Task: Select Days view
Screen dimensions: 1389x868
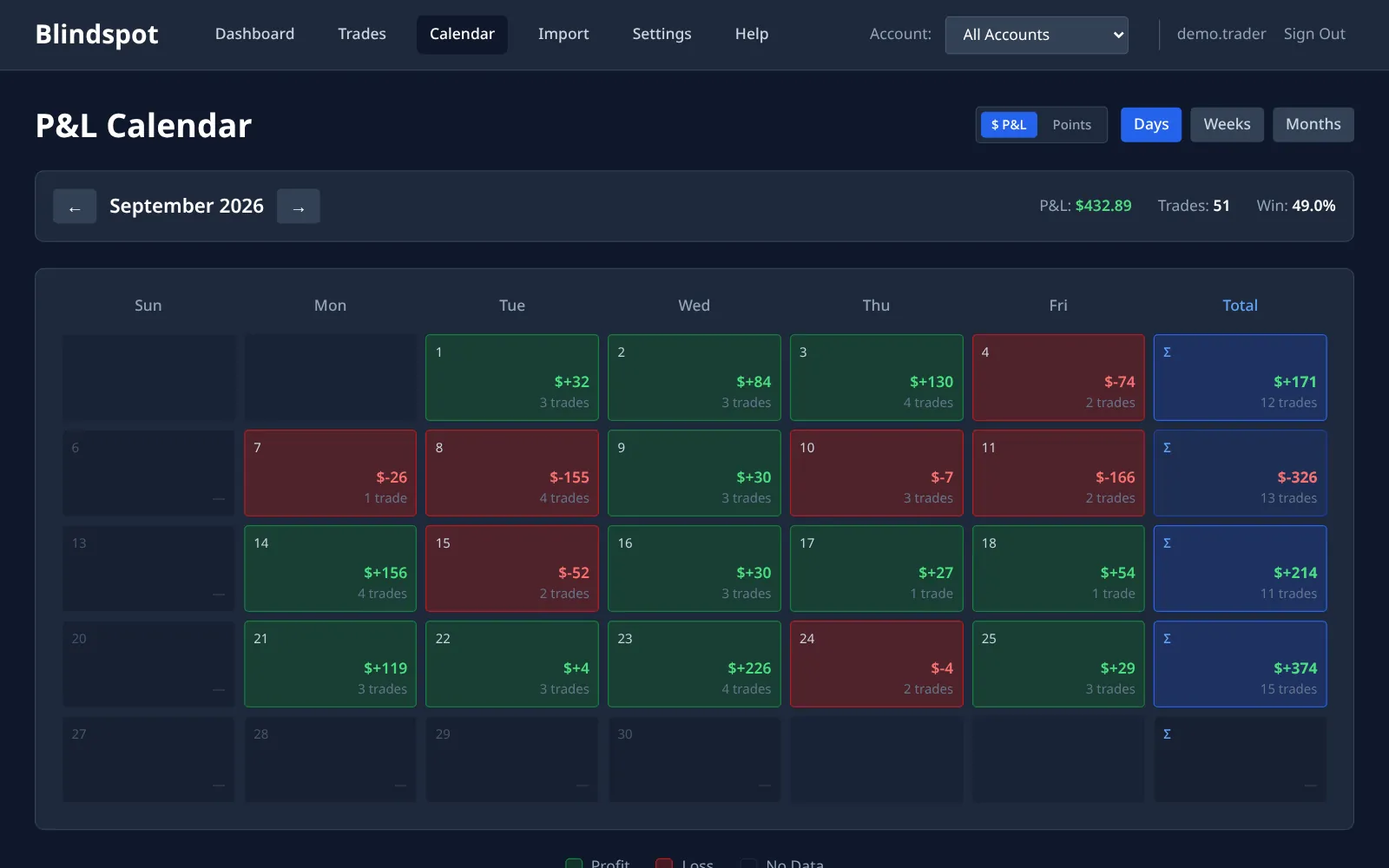Action: point(1151,125)
